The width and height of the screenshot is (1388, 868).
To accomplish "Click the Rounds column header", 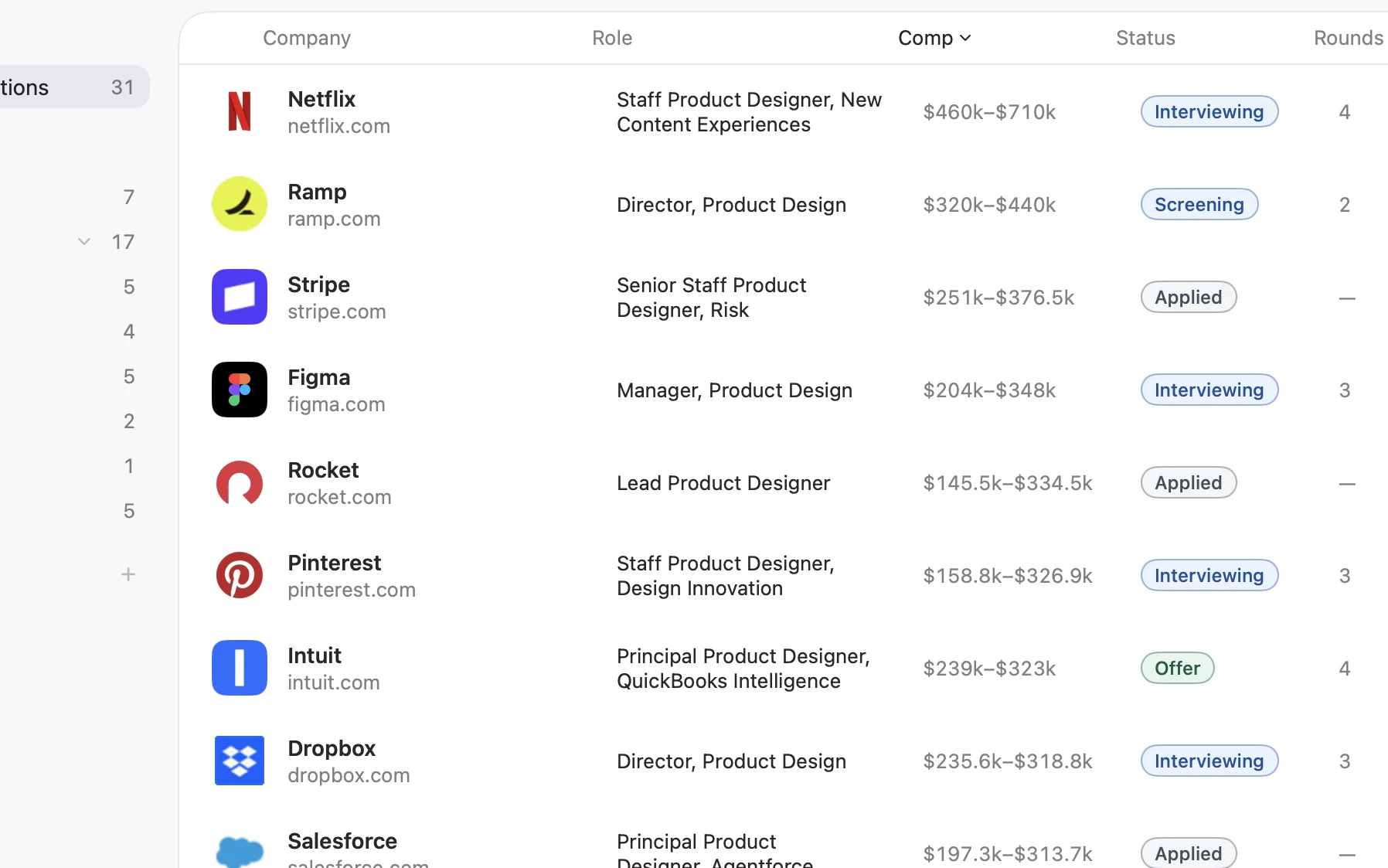I will [1349, 38].
